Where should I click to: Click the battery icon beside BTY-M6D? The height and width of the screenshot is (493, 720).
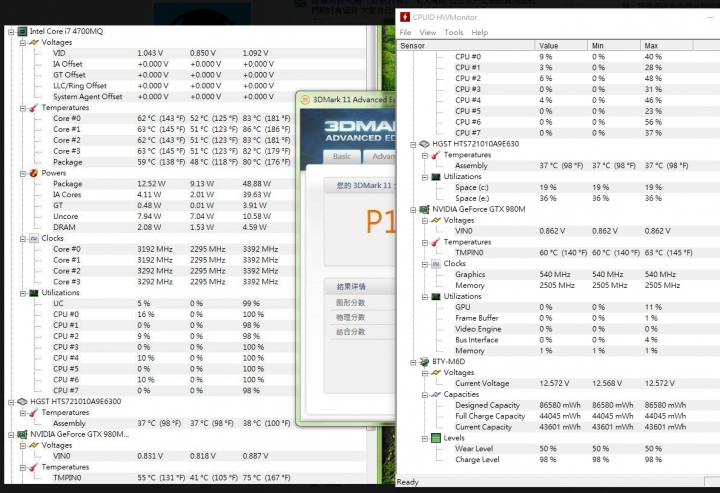click(424, 362)
